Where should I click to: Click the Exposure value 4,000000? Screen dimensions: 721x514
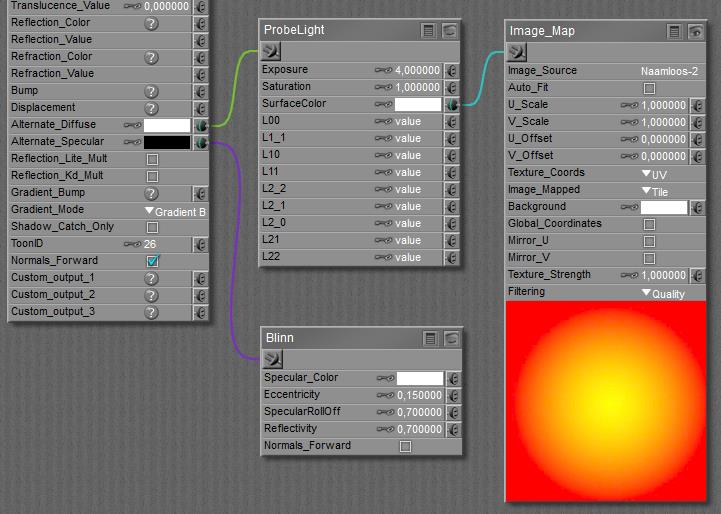pos(418,70)
